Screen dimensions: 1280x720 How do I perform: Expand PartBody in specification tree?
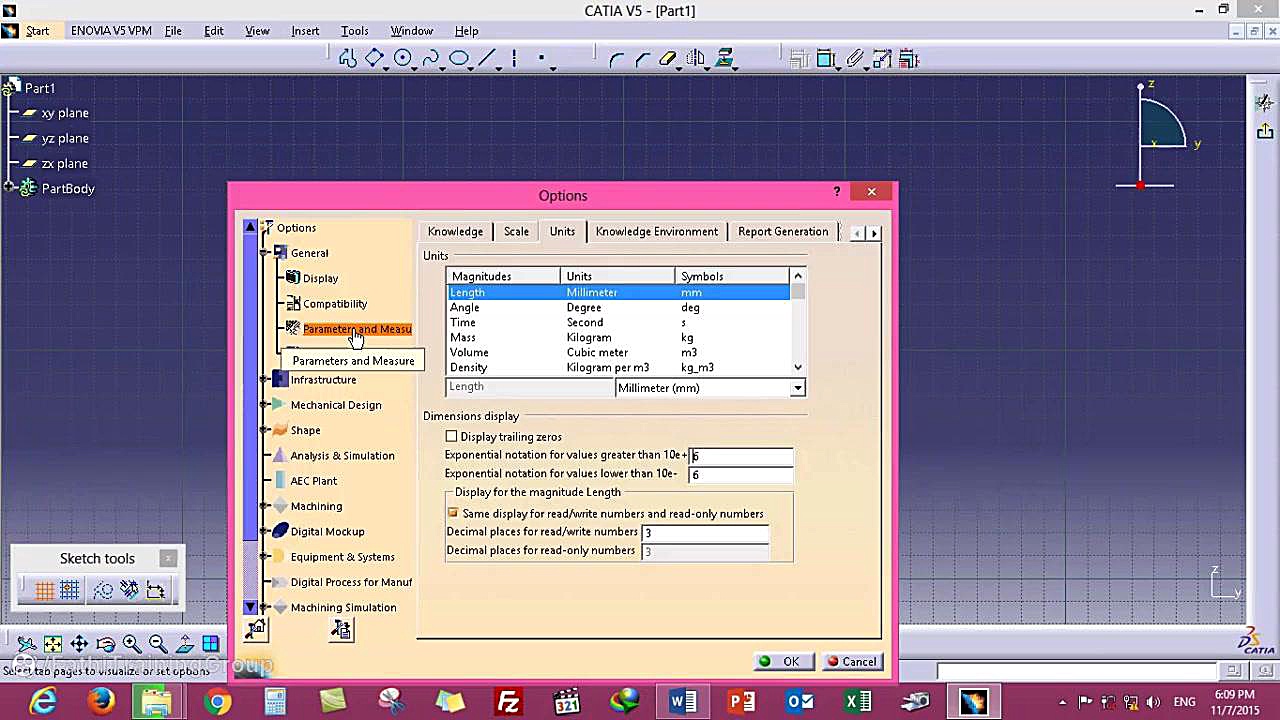9,188
